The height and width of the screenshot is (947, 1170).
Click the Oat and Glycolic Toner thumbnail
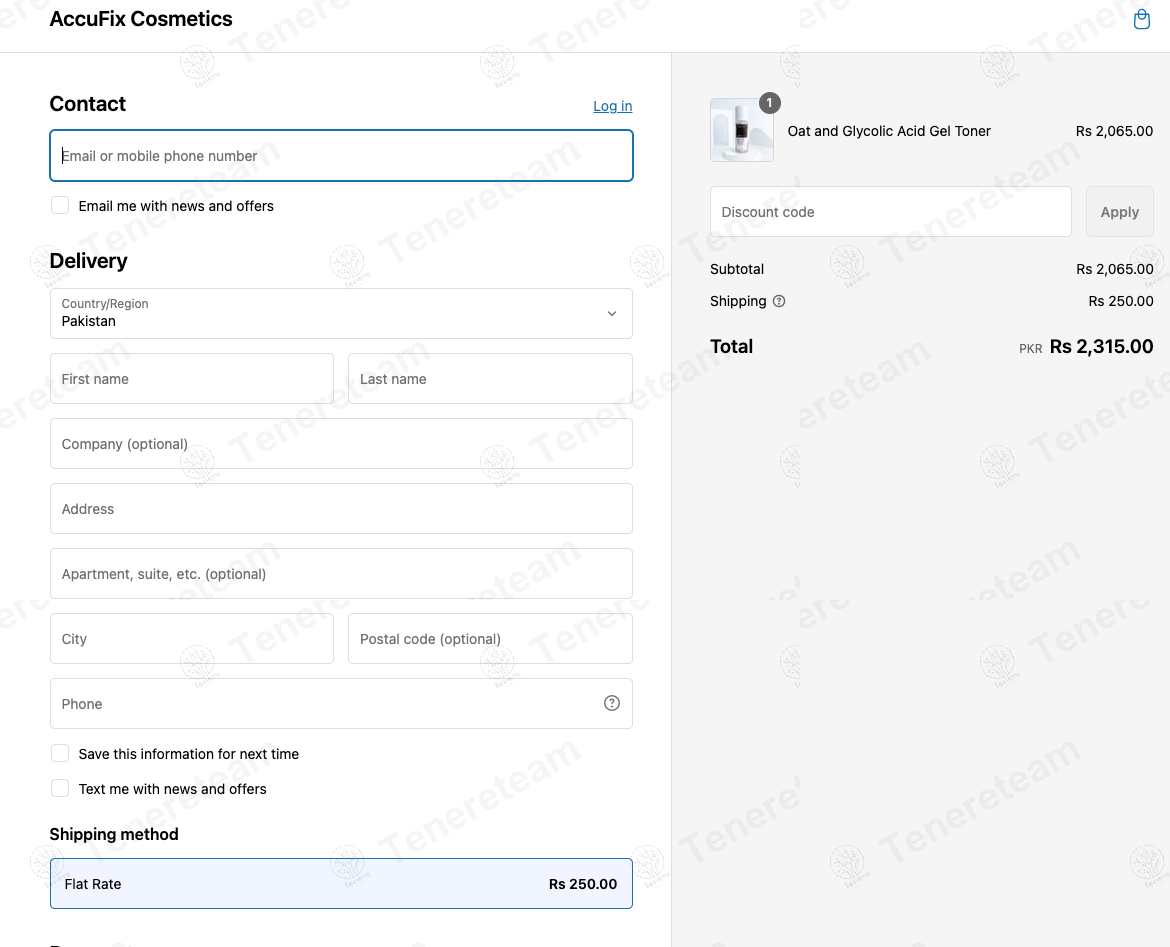(742, 130)
